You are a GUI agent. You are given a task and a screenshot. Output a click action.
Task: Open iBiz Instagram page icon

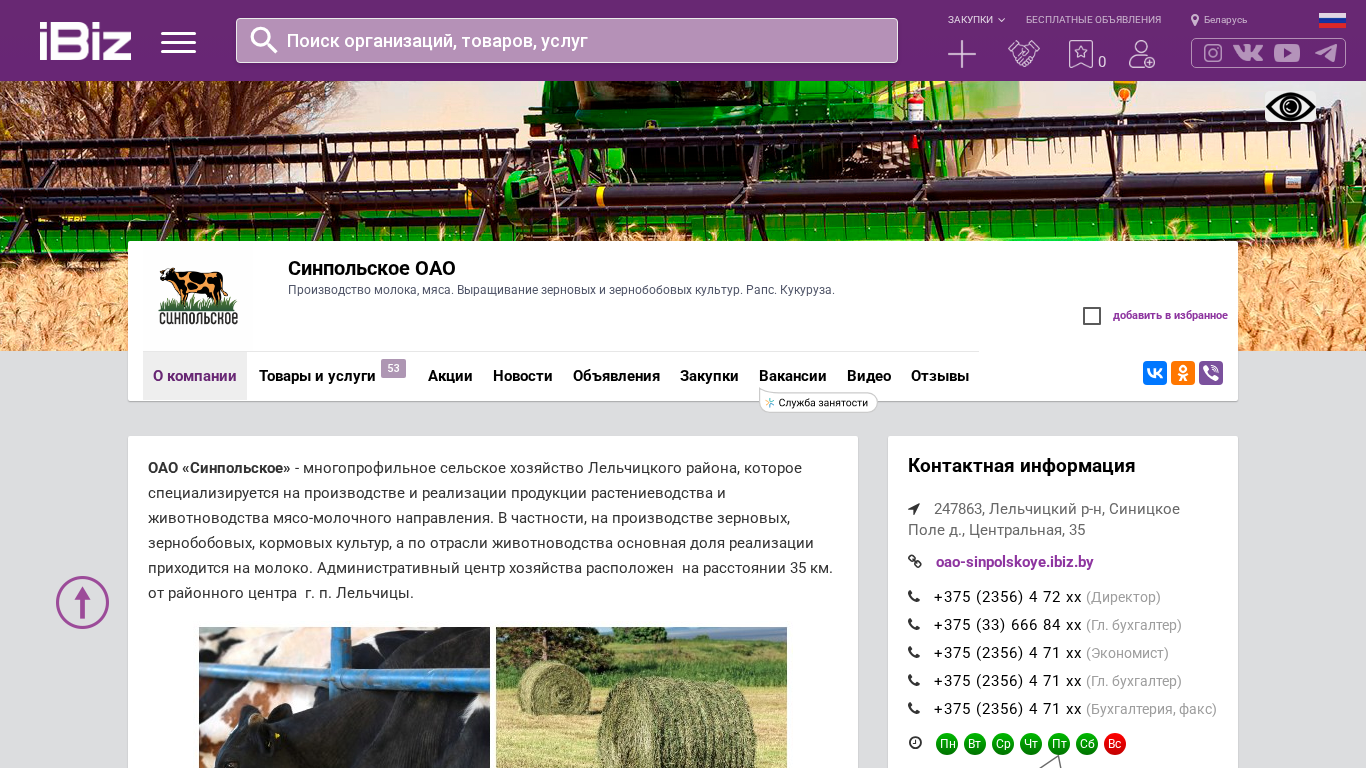pos(1213,53)
